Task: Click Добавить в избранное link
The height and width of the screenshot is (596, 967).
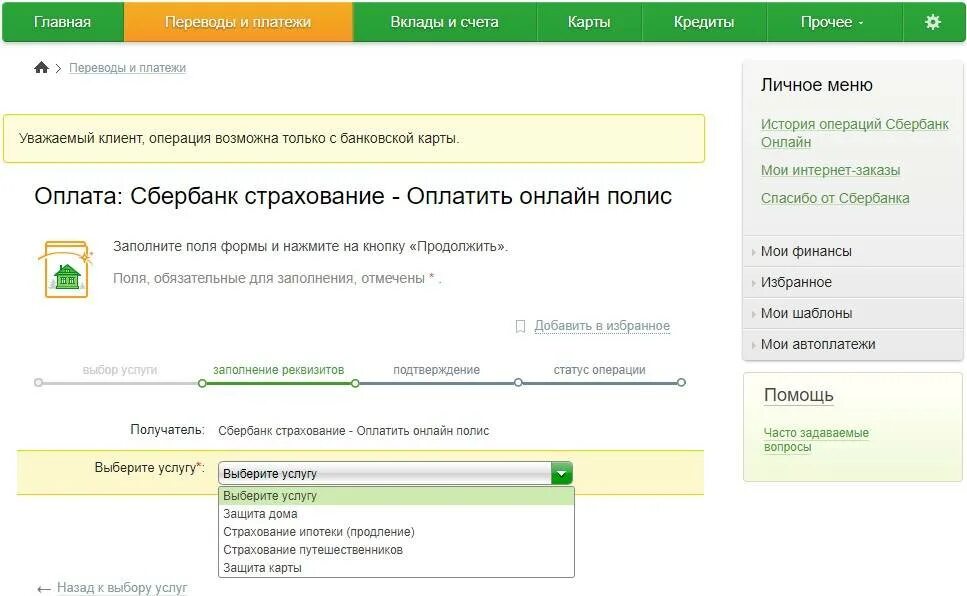Action: coord(602,326)
